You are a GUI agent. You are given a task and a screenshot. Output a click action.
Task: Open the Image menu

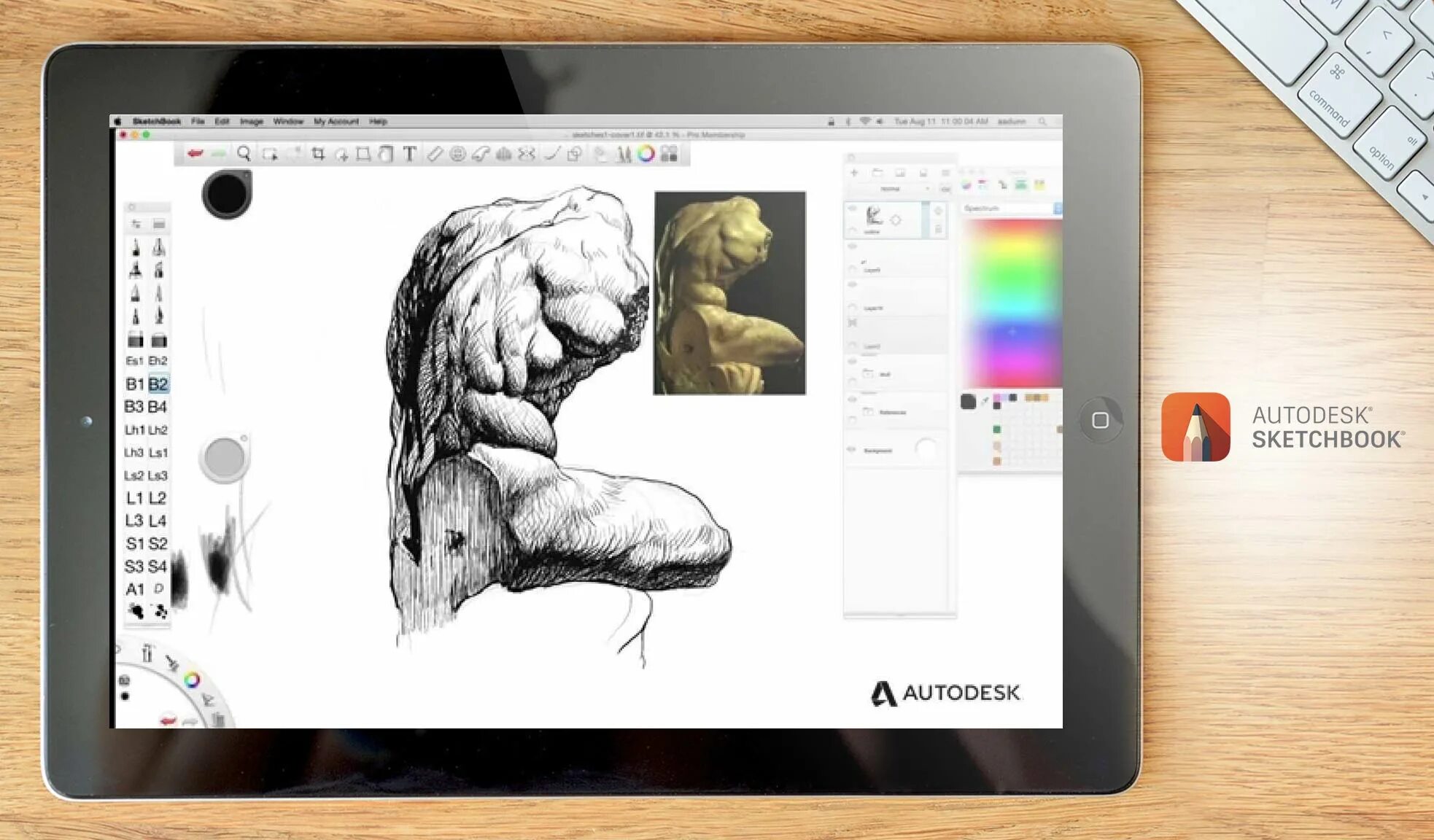click(251, 122)
